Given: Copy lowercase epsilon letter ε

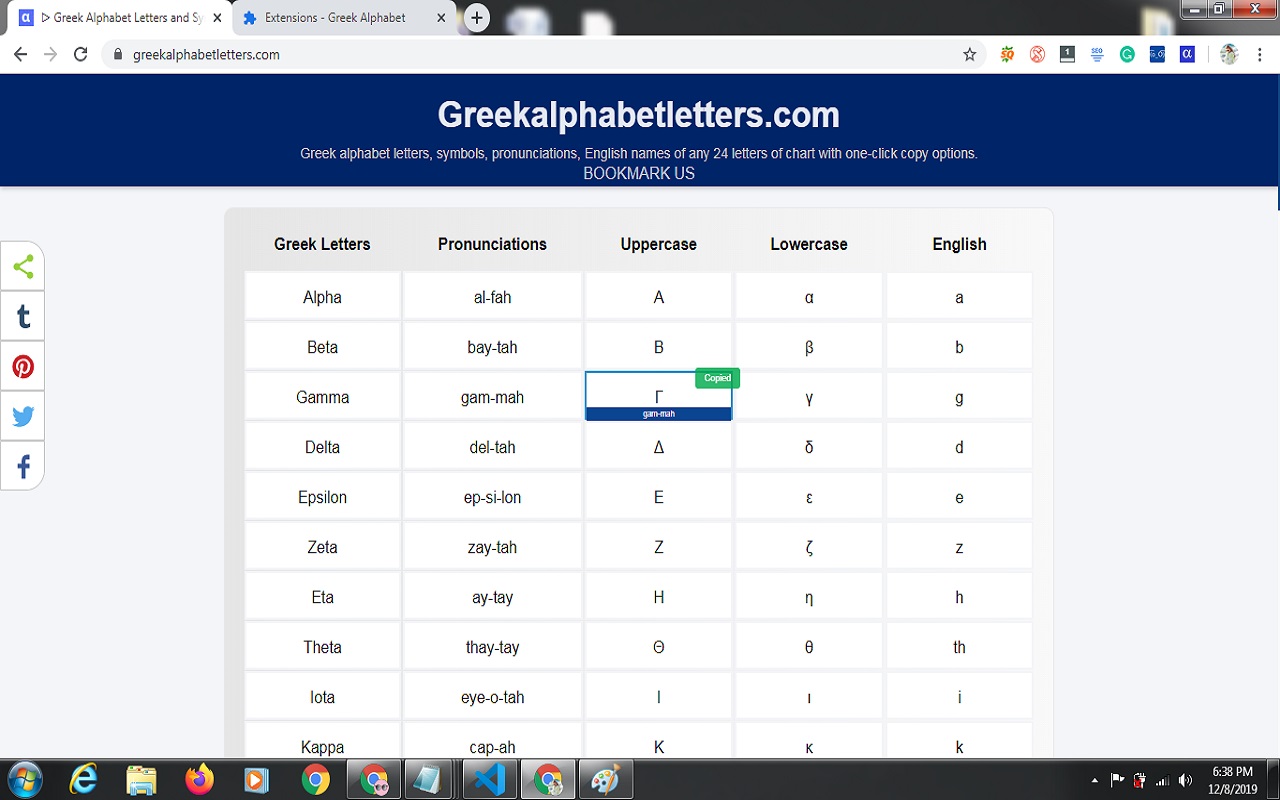Looking at the screenshot, I should coord(809,497).
